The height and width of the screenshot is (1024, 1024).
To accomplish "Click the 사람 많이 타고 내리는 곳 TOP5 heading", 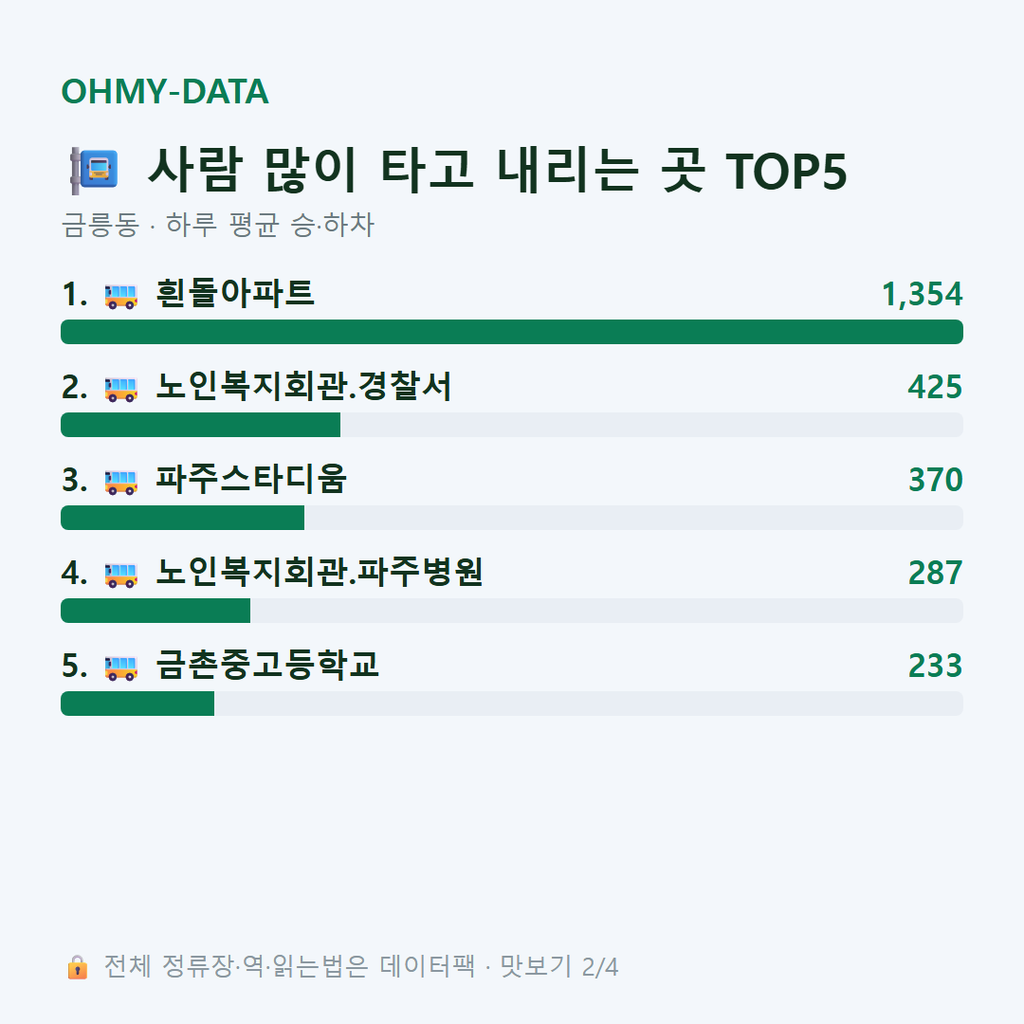I will tap(498, 170).
